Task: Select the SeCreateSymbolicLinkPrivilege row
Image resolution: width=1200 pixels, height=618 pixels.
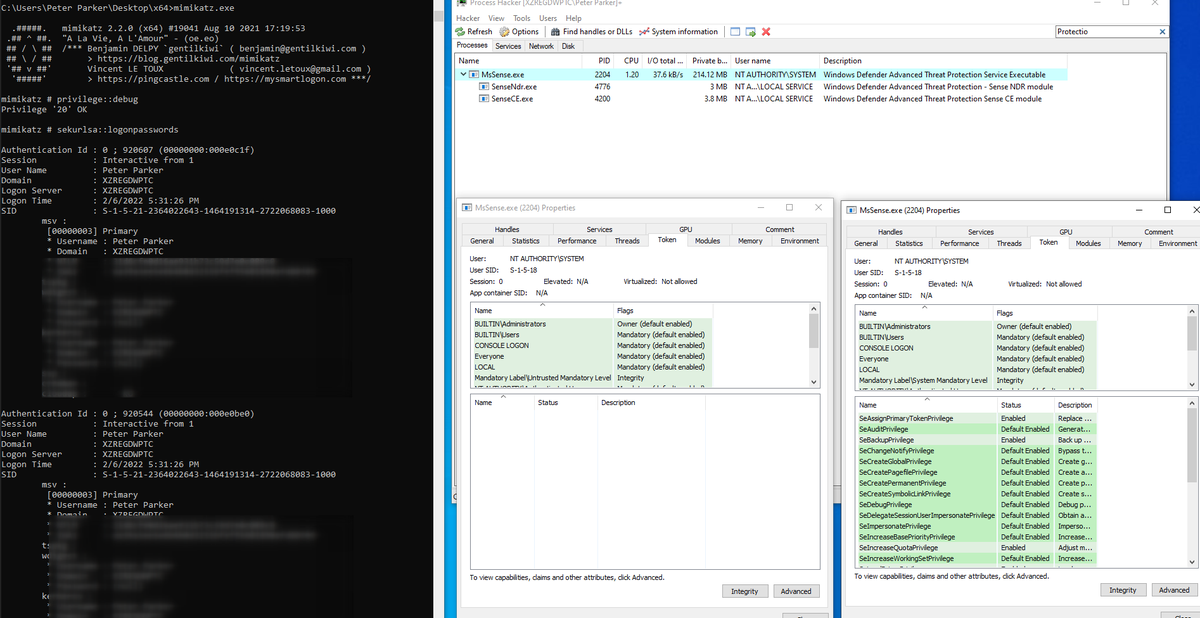Action: click(x=977, y=493)
